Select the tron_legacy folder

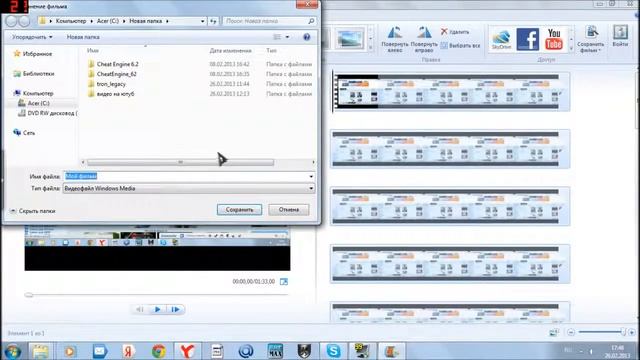pos(107,84)
